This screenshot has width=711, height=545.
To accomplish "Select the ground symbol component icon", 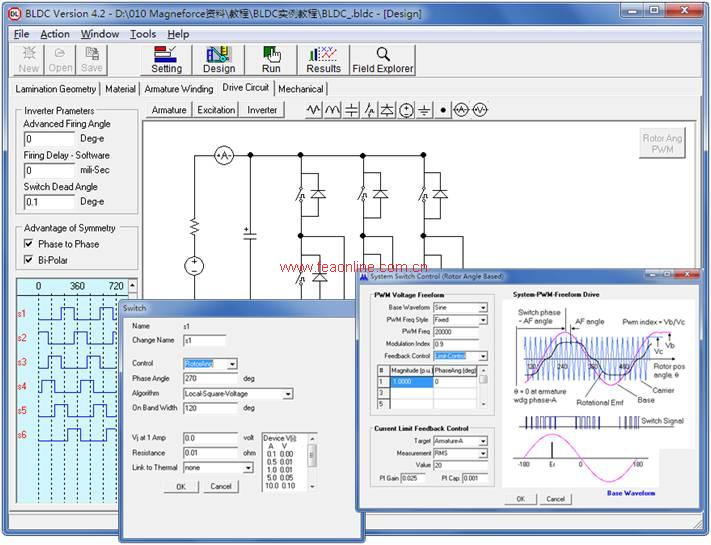I will (x=423, y=110).
